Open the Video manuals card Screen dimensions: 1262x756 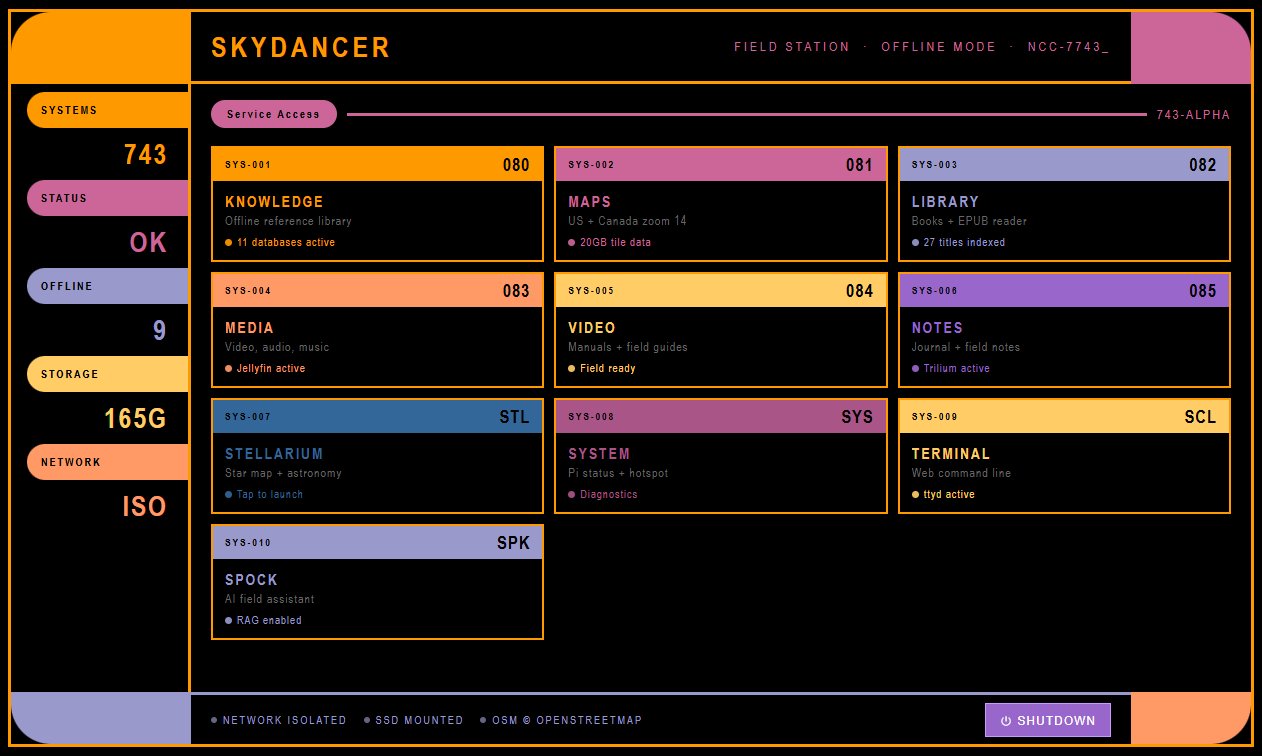click(x=720, y=330)
